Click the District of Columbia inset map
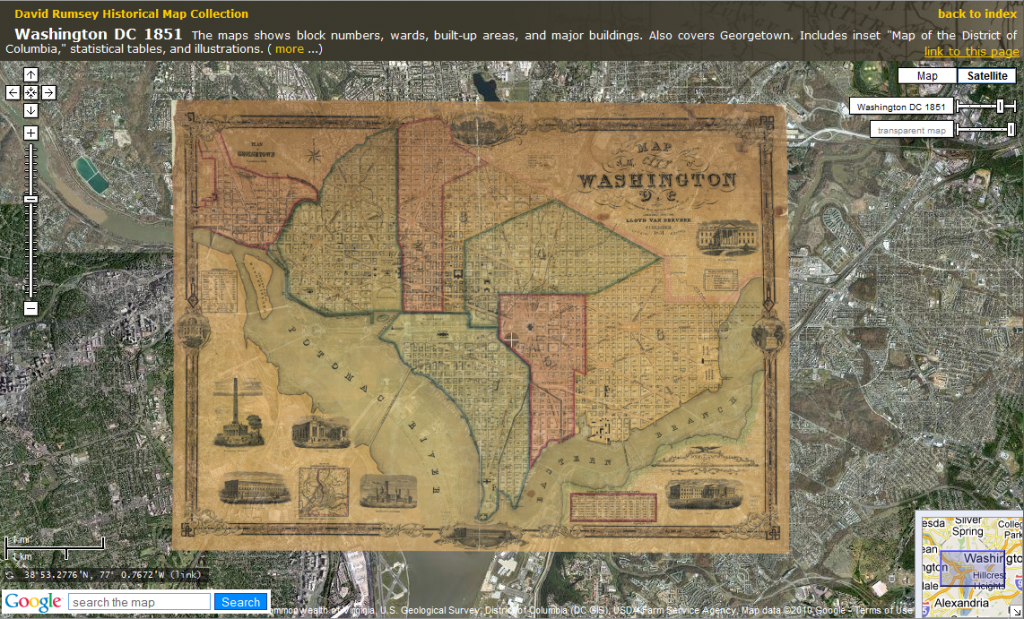The width and height of the screenshot is (1024, 619). point(324,490)
